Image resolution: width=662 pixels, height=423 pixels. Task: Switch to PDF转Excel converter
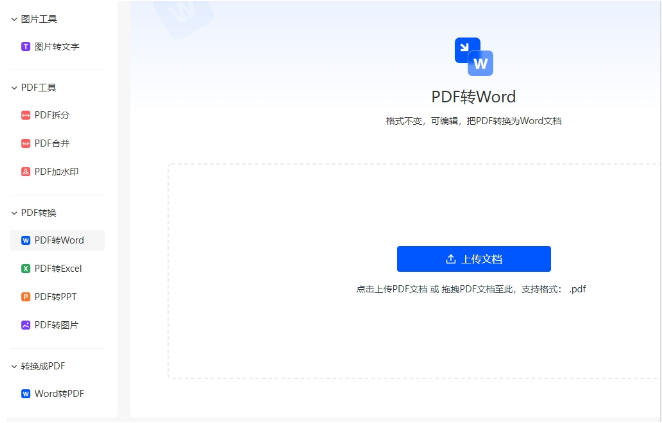coord(57,268)
